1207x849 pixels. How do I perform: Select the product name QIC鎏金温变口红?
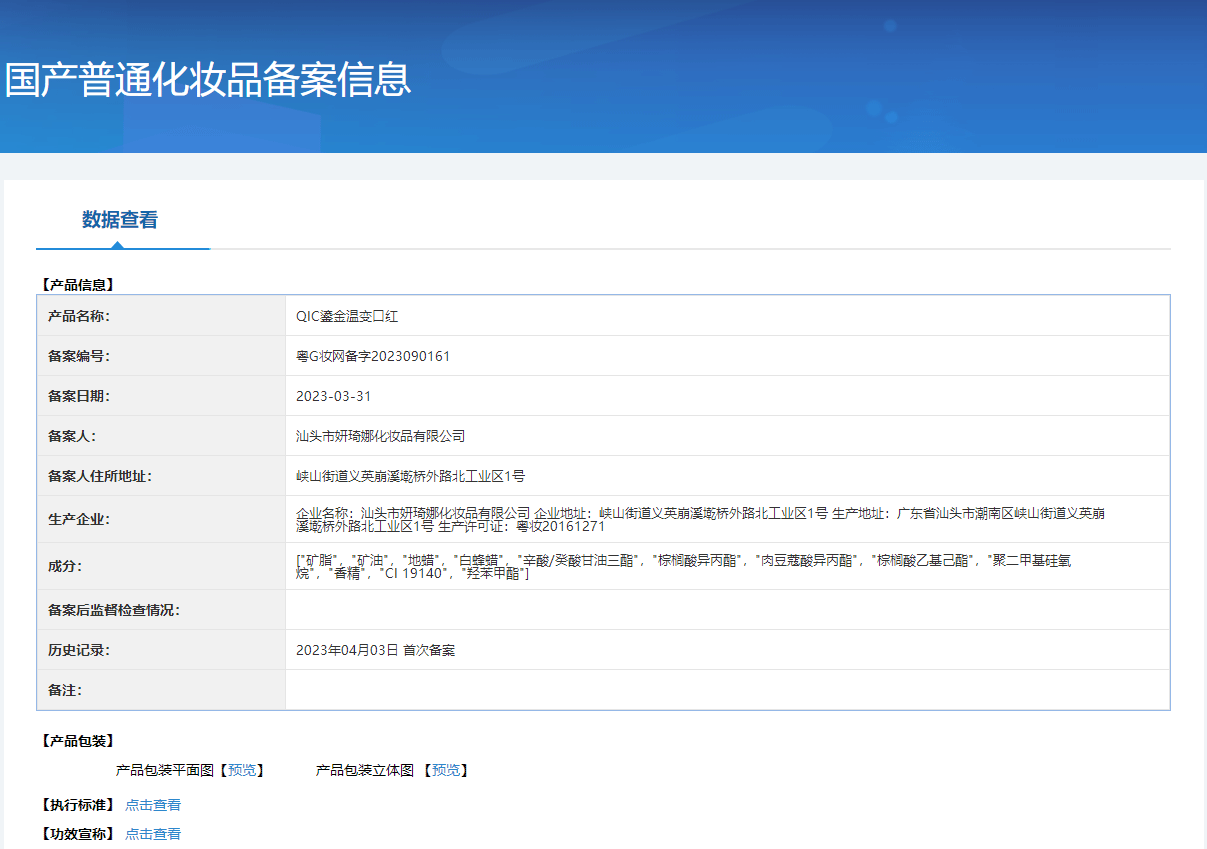347,316
